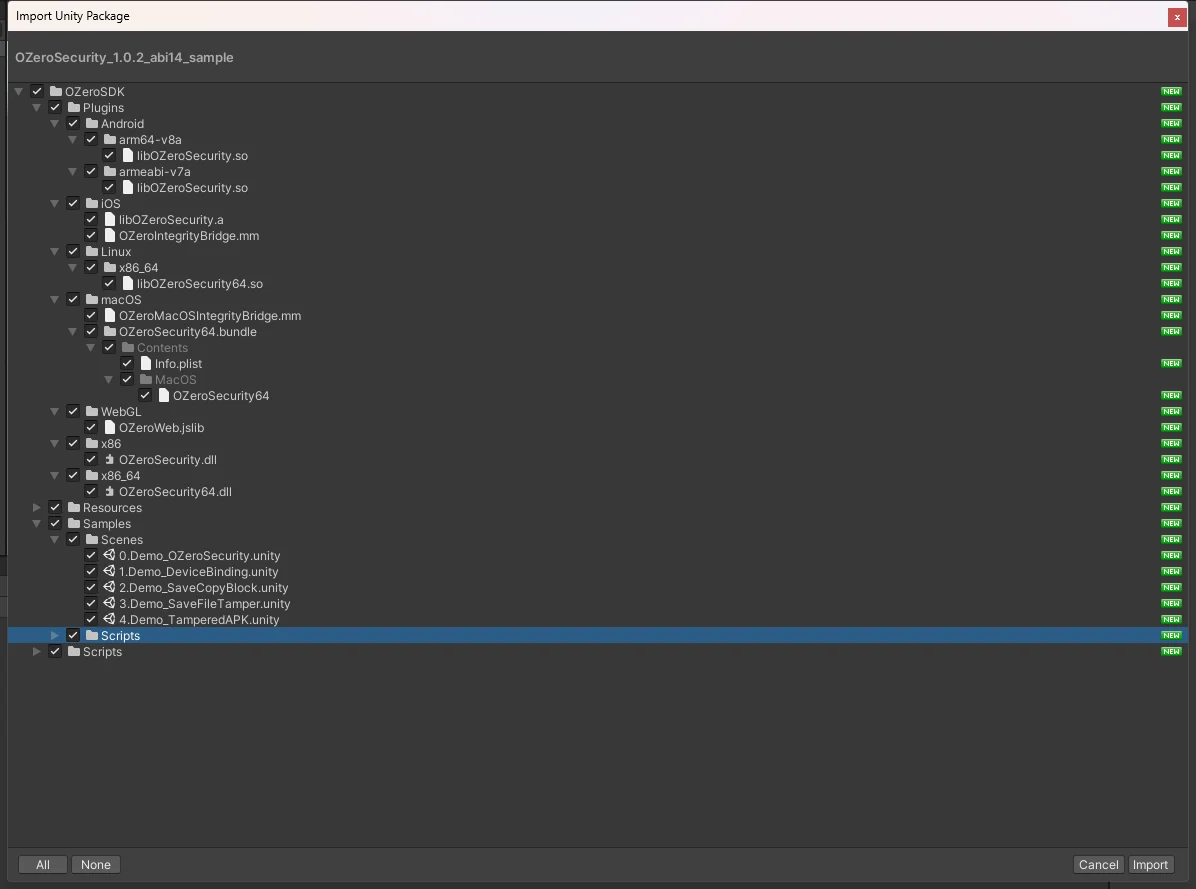Collapse the Plugins folder tree

click(37, 108)
